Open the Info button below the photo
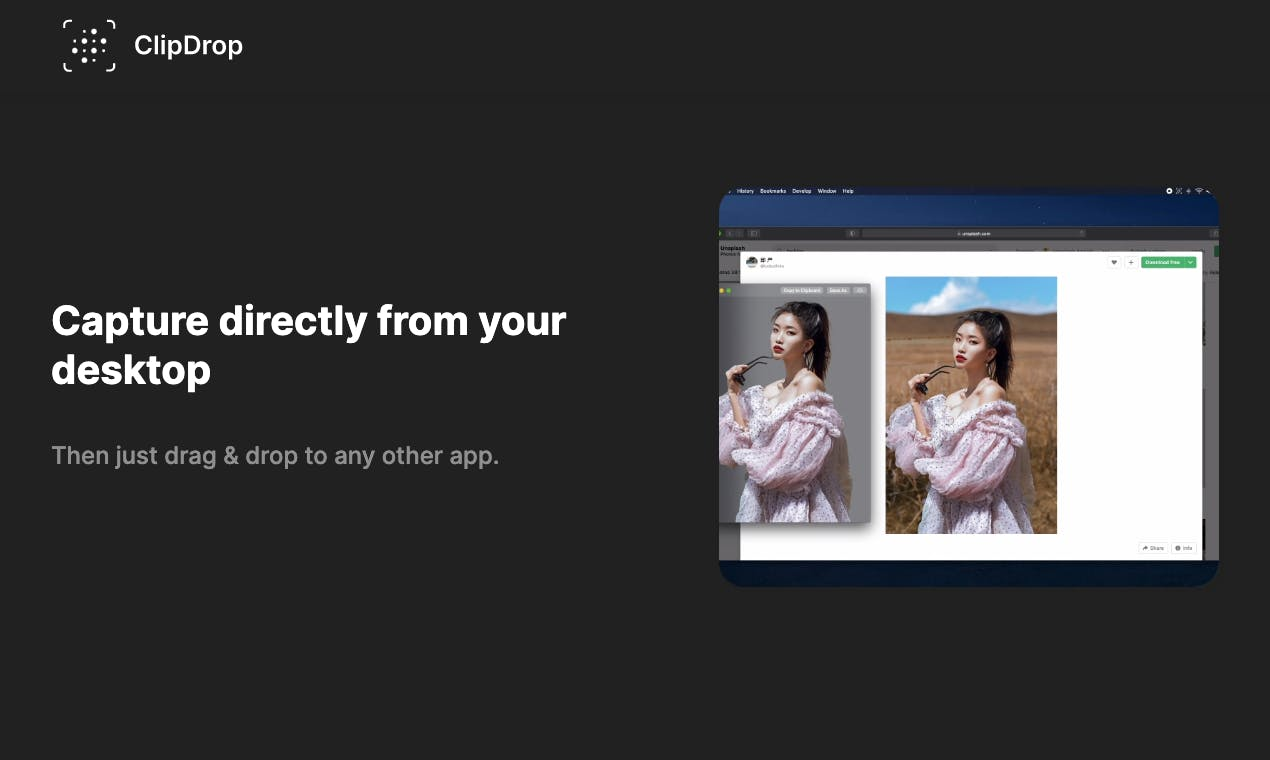 [1184, 548]
